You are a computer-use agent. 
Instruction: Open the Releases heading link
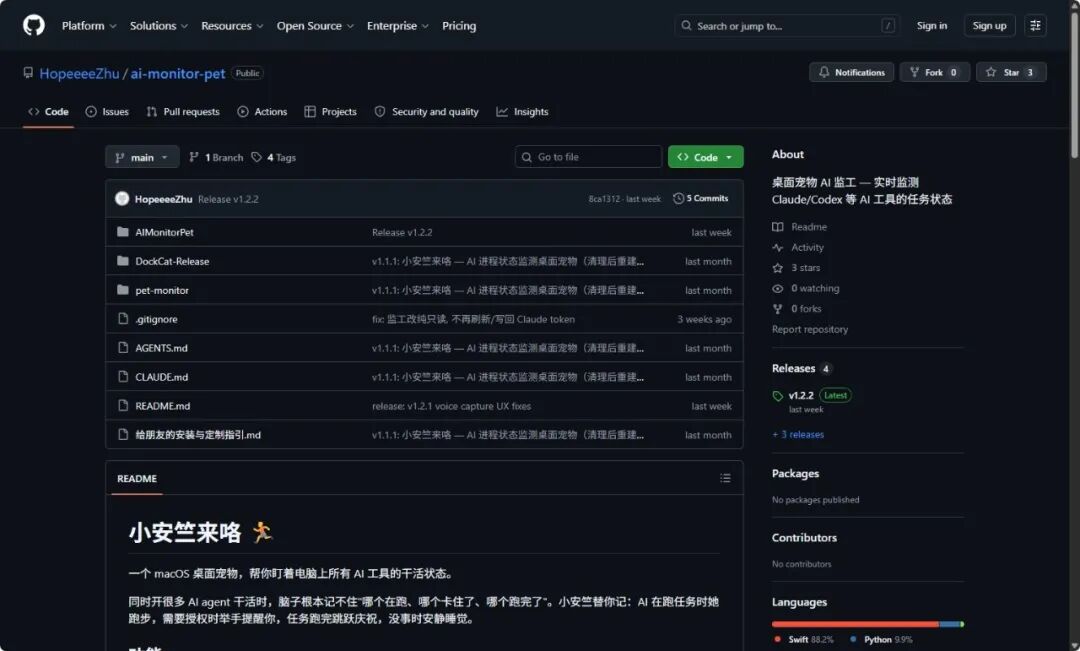pyautogui.click(x=793, y=369)
